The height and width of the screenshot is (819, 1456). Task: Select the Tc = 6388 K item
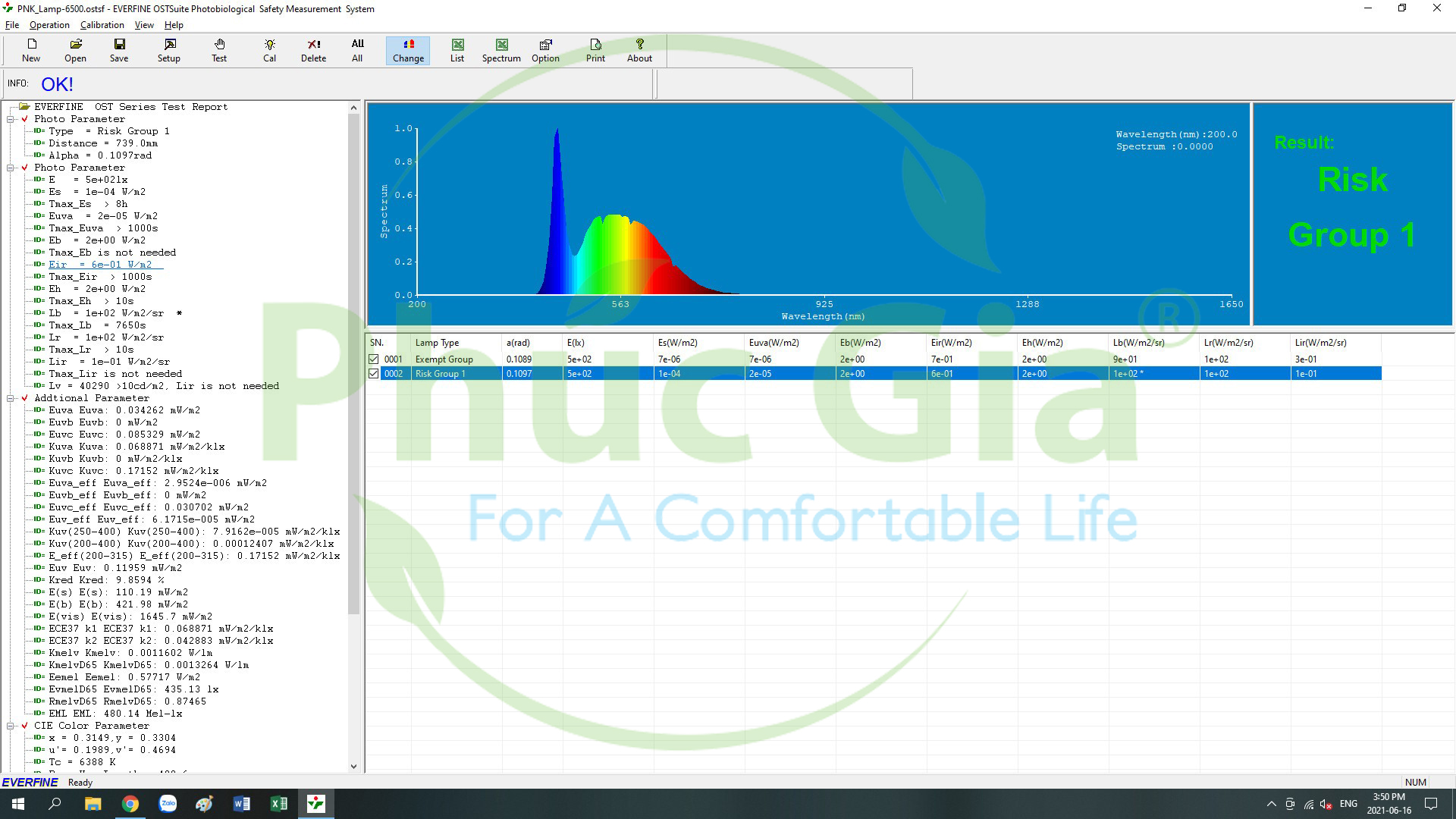point(82,762)
